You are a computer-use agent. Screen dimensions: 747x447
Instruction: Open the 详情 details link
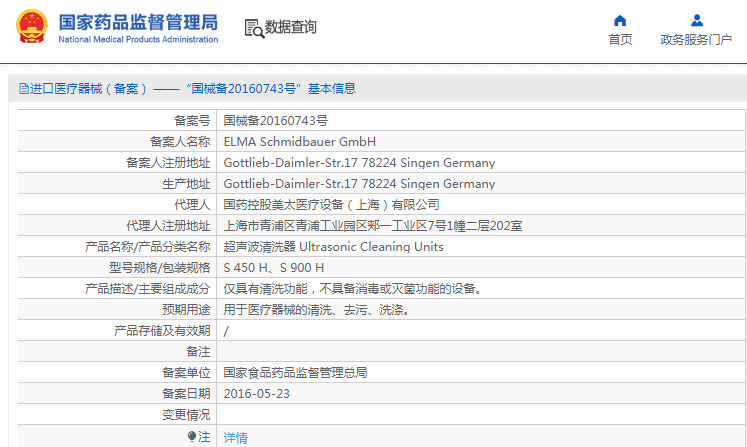235,437
